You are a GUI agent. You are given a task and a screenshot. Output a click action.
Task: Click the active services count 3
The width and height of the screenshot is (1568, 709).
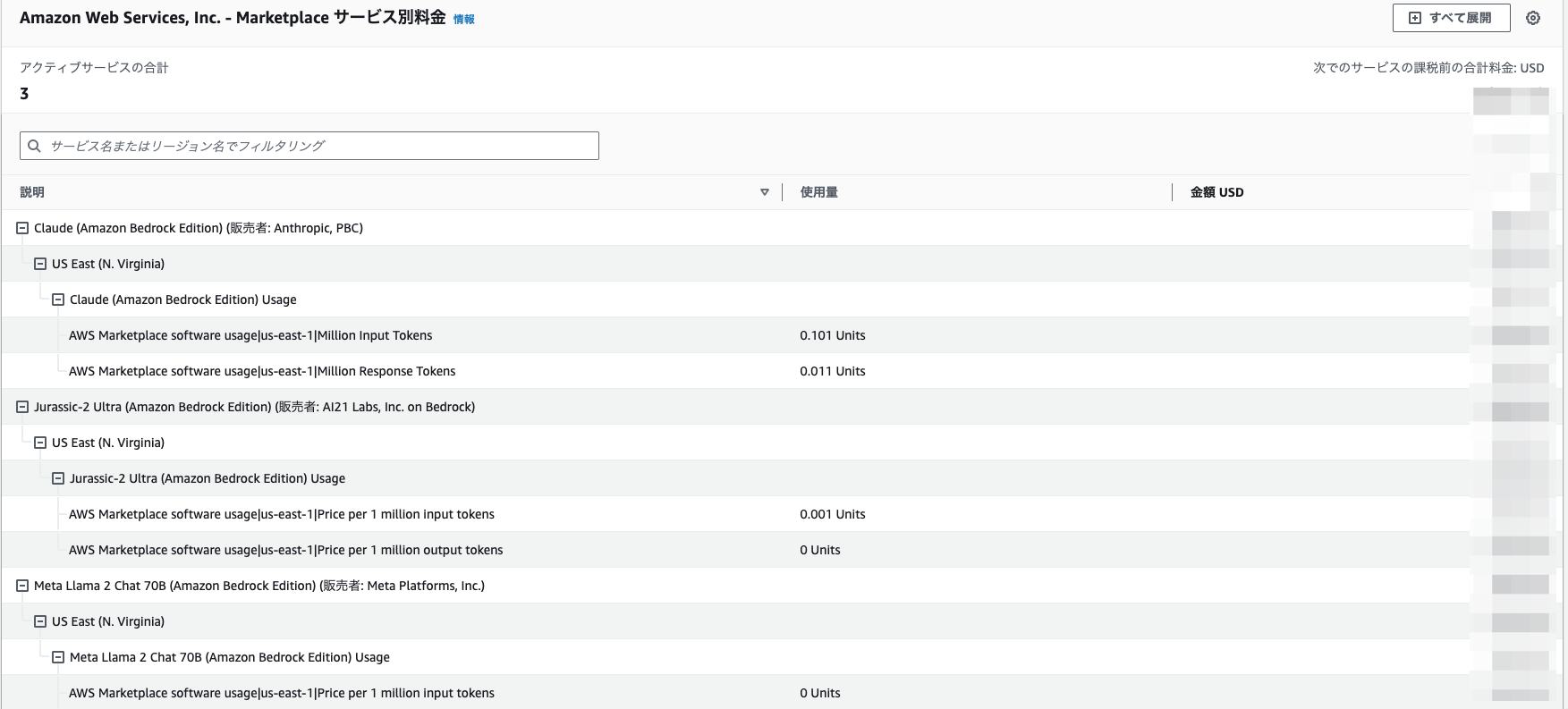click(x=24, y=94)
